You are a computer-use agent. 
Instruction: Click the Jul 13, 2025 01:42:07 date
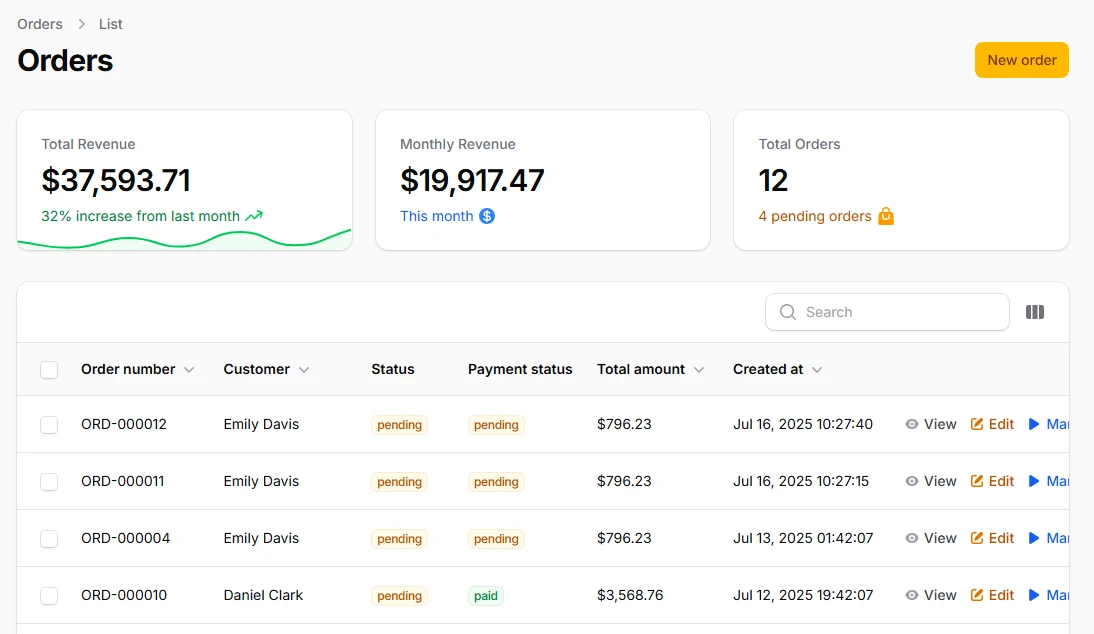click(802, 538)
